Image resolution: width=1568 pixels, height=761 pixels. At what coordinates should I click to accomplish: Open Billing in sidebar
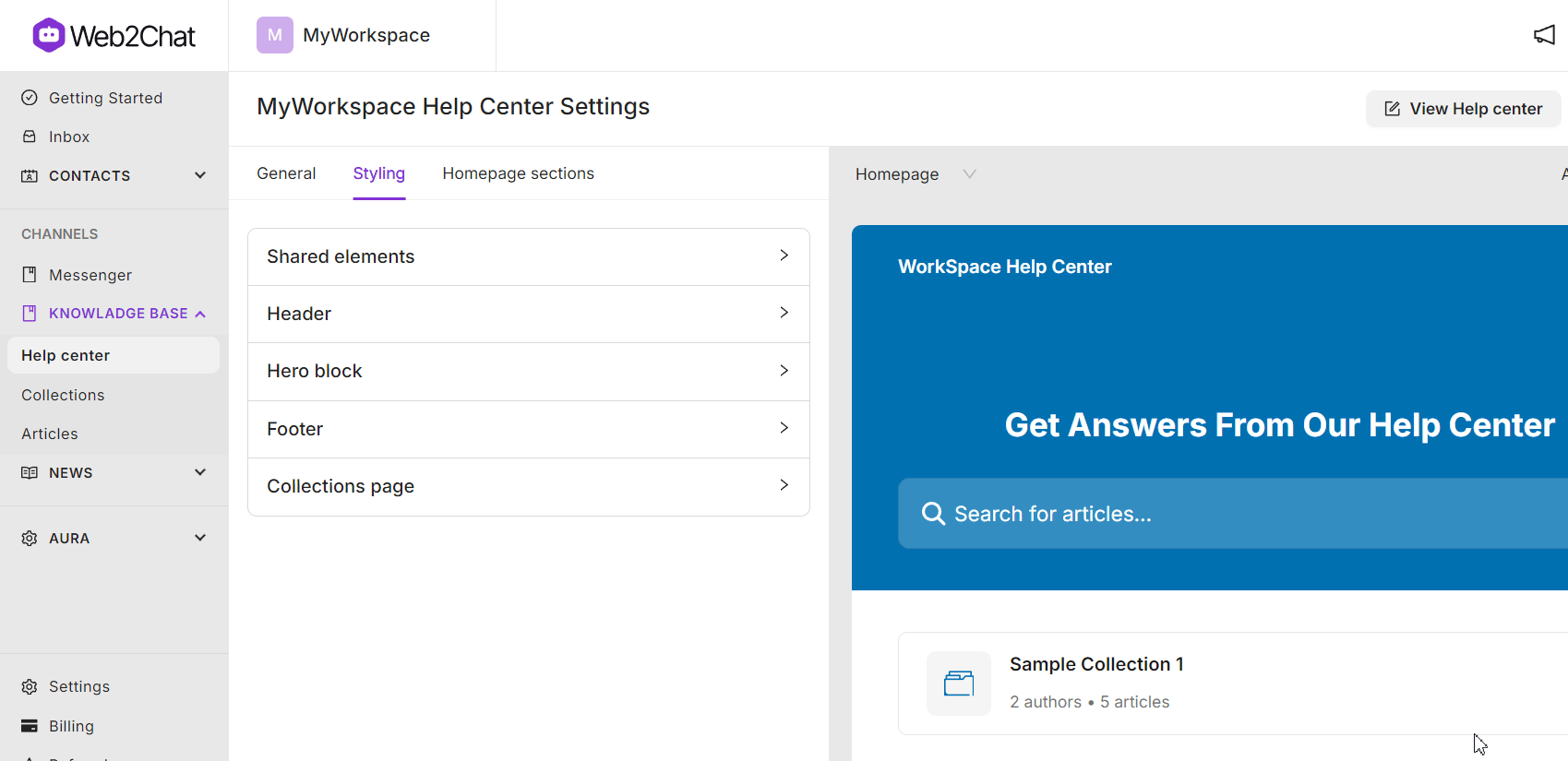[71, 726]
